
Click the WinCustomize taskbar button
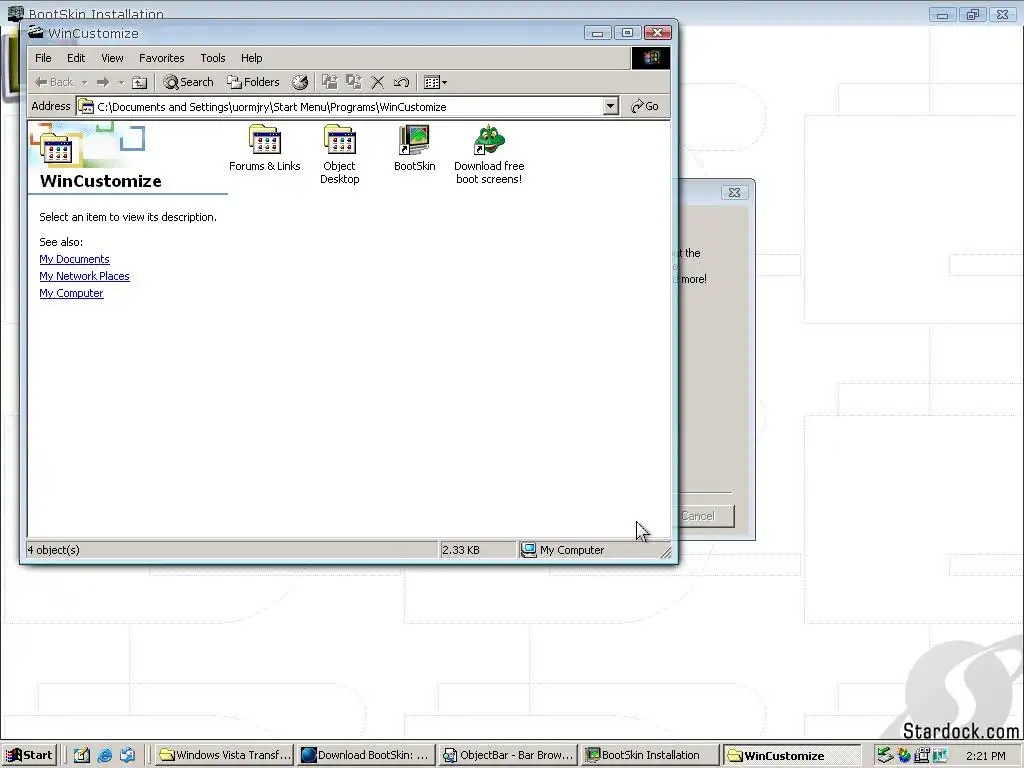click(792, 756)
